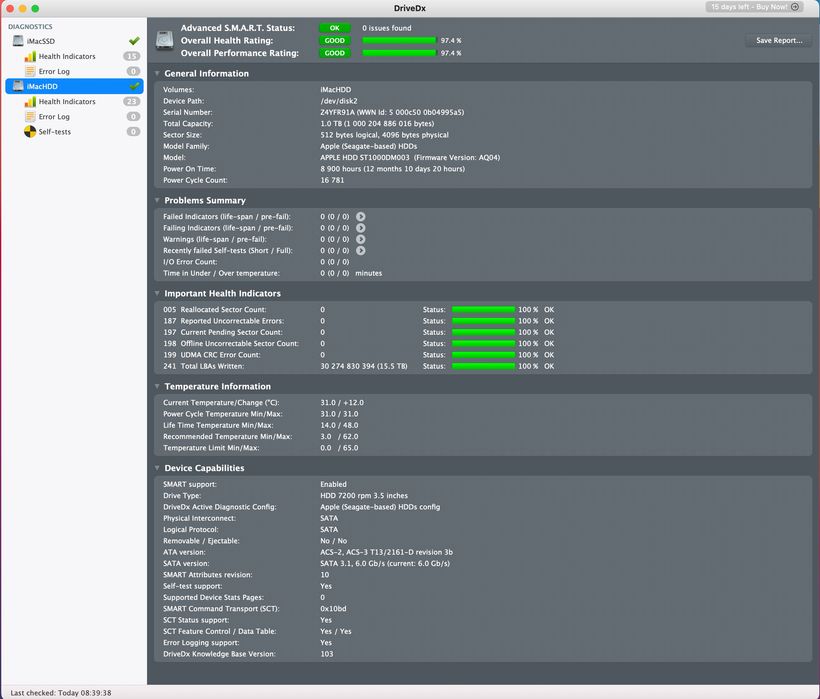
Task: Click the iMacHDD drive icon in sidebar
Action: click(18, 86)
